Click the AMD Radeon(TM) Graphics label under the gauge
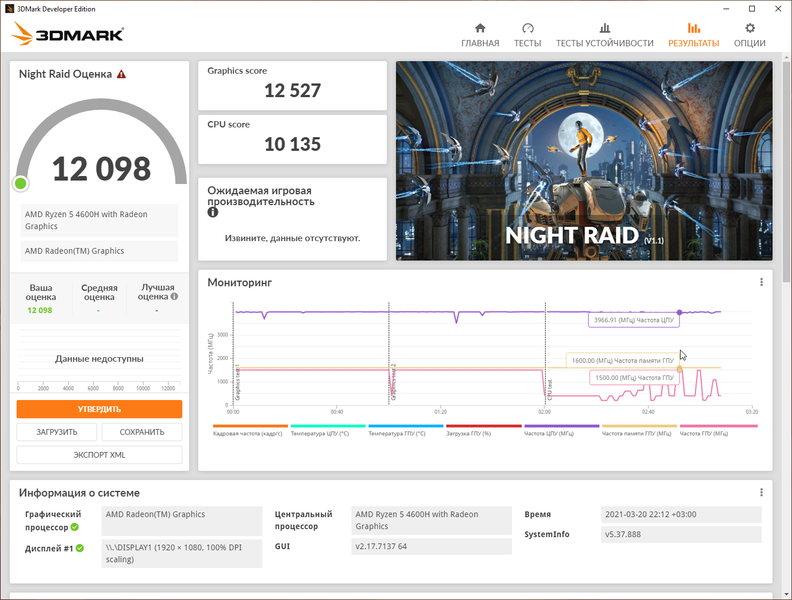This screenshot has height=600, width=792. pyautogui.click(x=100, y=251)
